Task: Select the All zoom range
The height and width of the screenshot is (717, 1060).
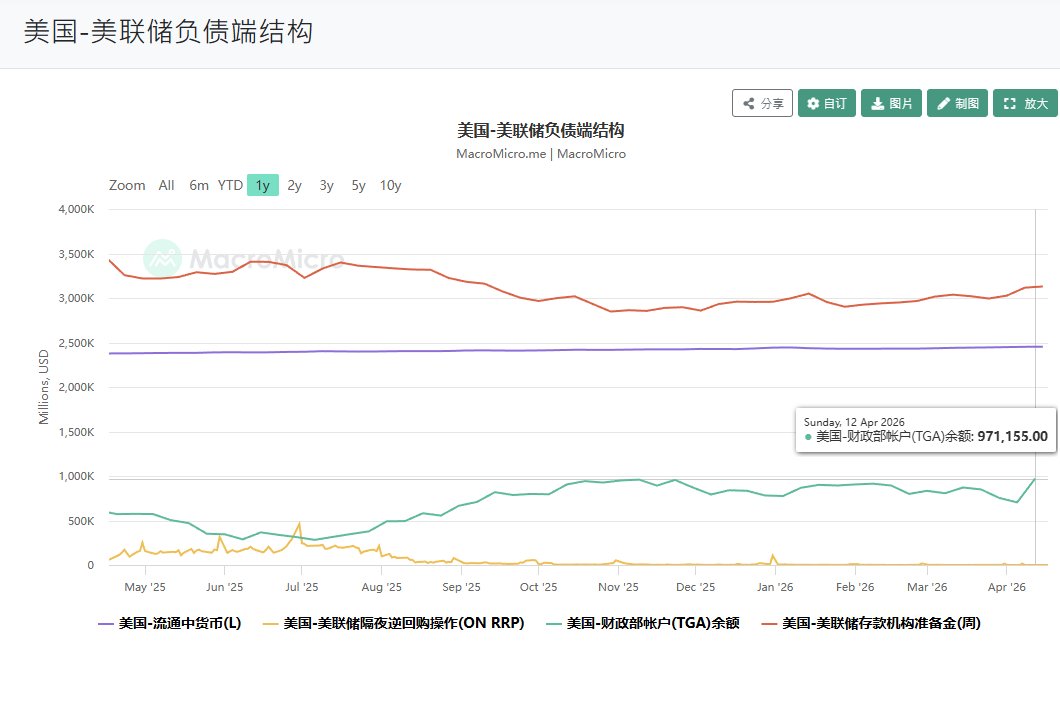Action: [x=166, y=185]
